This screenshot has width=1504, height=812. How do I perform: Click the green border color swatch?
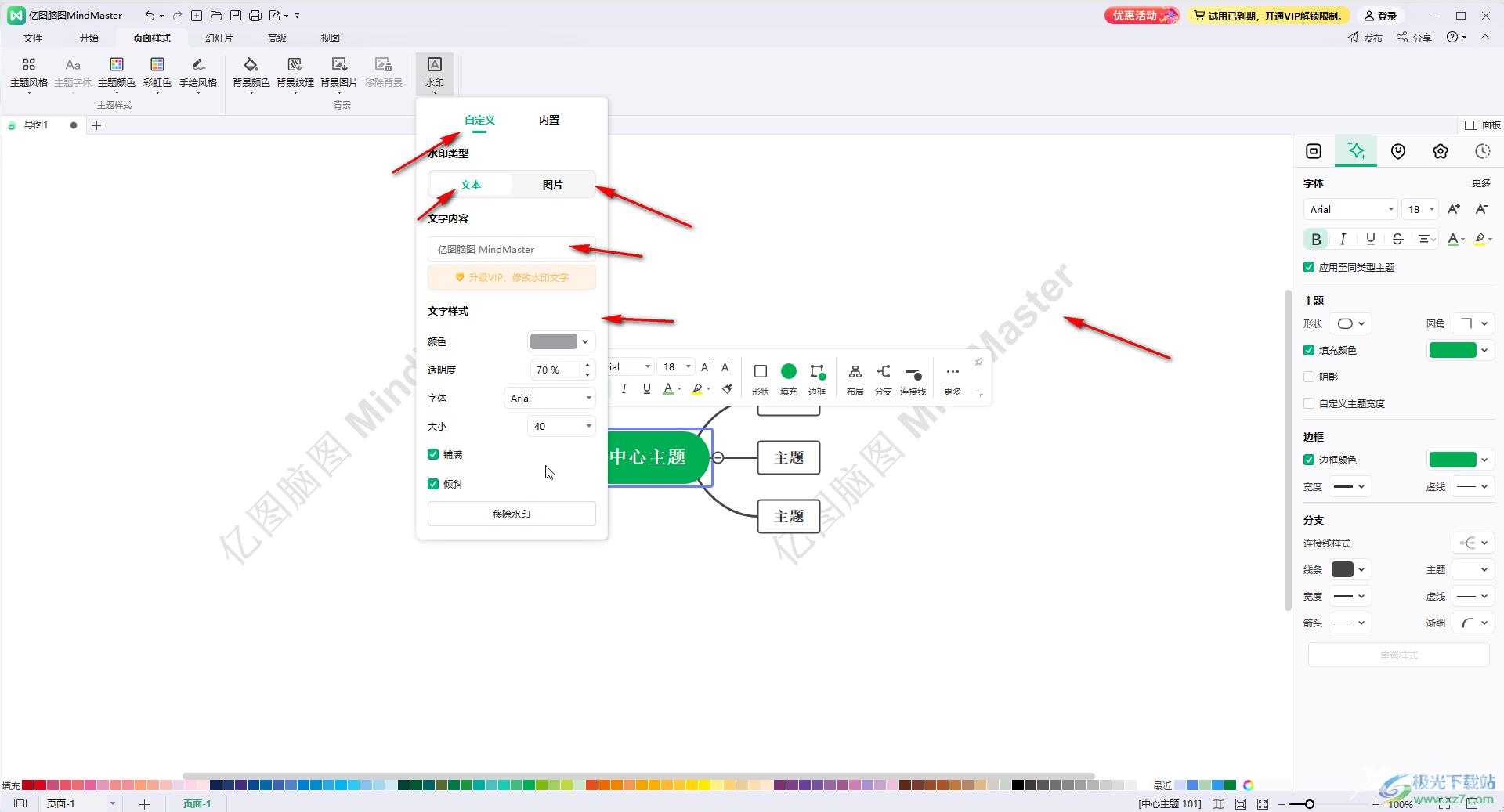pos(1452,460)
